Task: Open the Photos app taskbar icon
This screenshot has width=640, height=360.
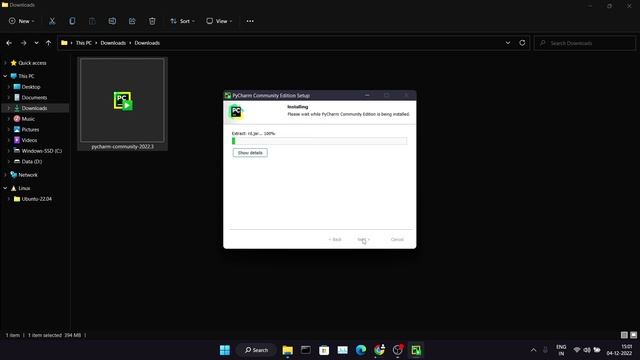Action: pyautogui.click(x=342, y=350)
